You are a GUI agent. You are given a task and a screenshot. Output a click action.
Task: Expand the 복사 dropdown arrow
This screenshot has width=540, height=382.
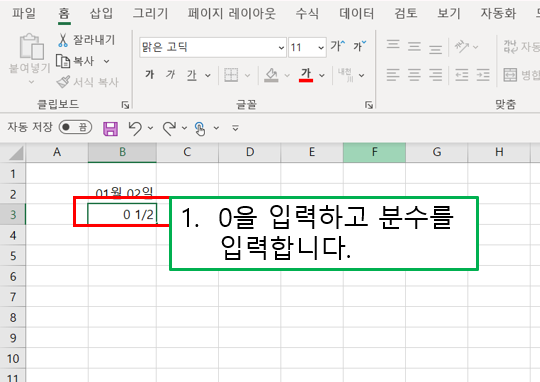point(106,61)
